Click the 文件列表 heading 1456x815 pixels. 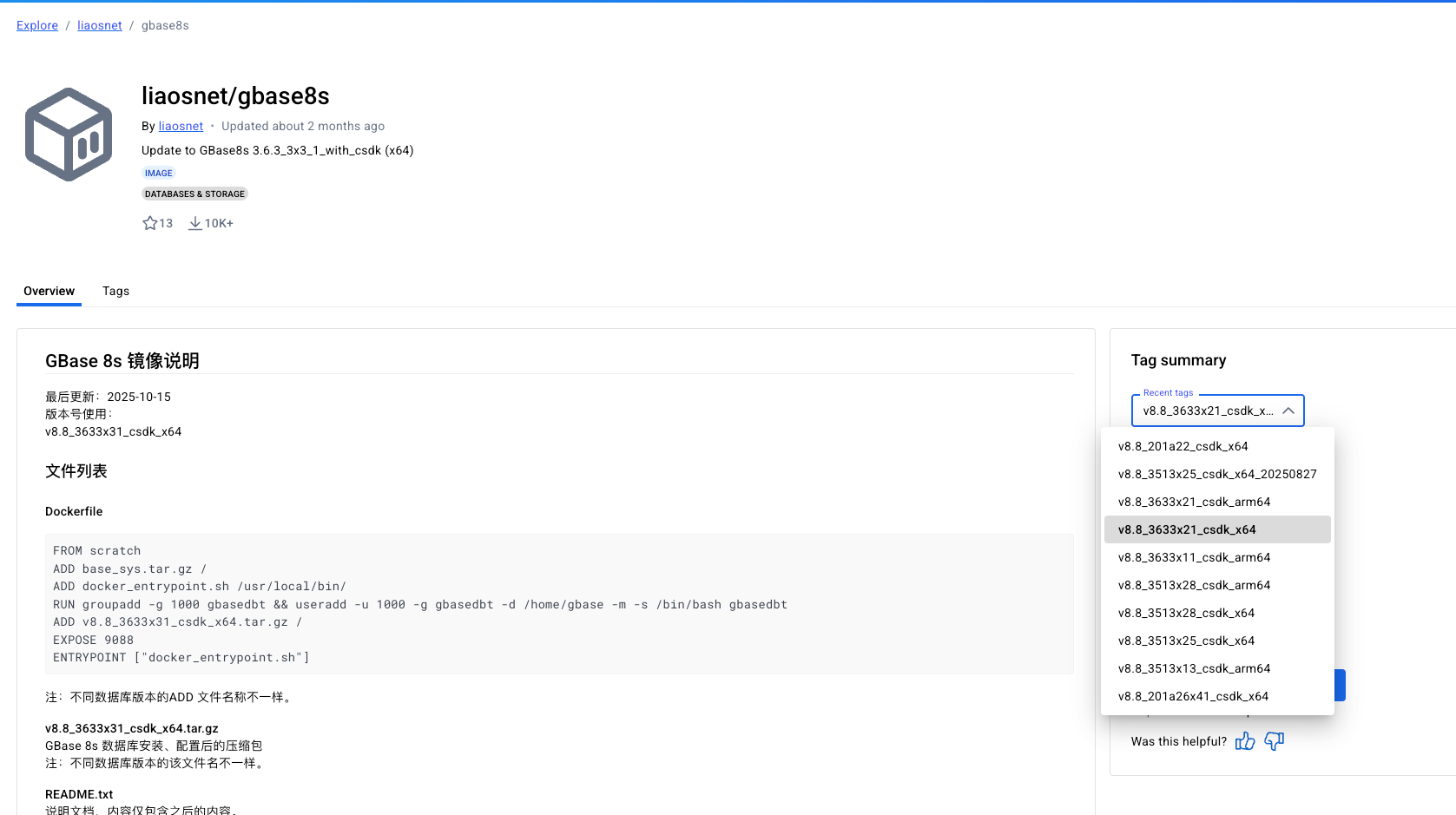point(76,470)
